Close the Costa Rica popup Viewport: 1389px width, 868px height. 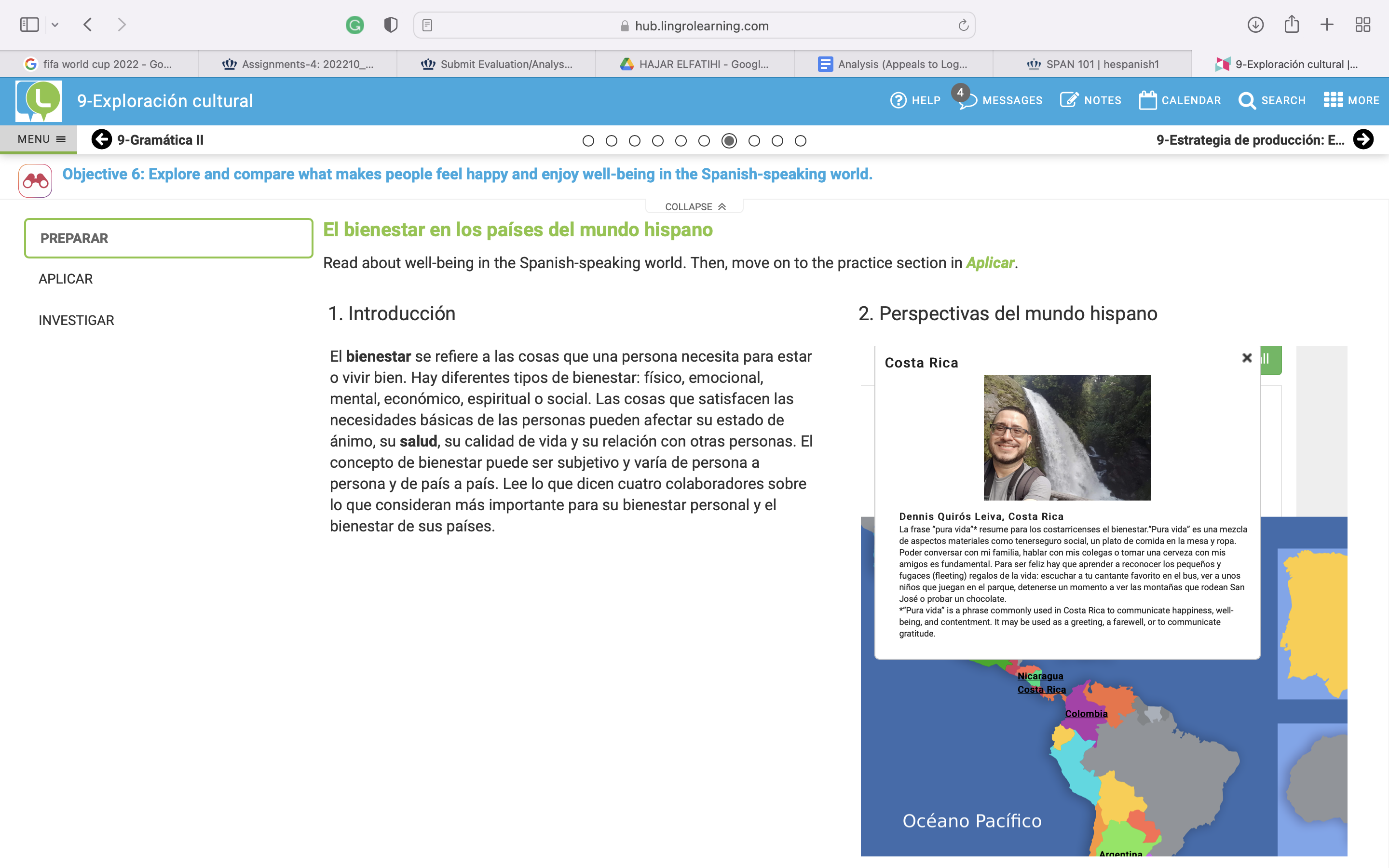[x=1247, y=358]
